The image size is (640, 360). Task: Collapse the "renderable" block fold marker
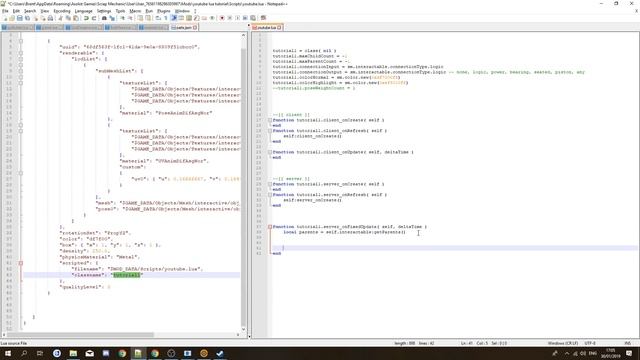tap(21, 53)
